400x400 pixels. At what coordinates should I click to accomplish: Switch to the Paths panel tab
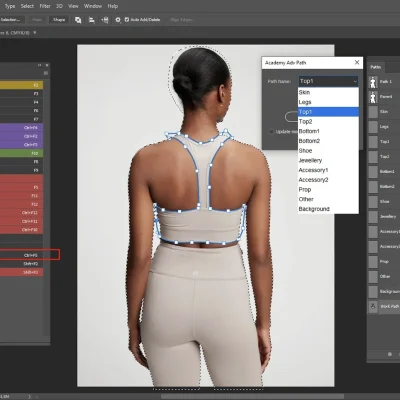[376, 67]
